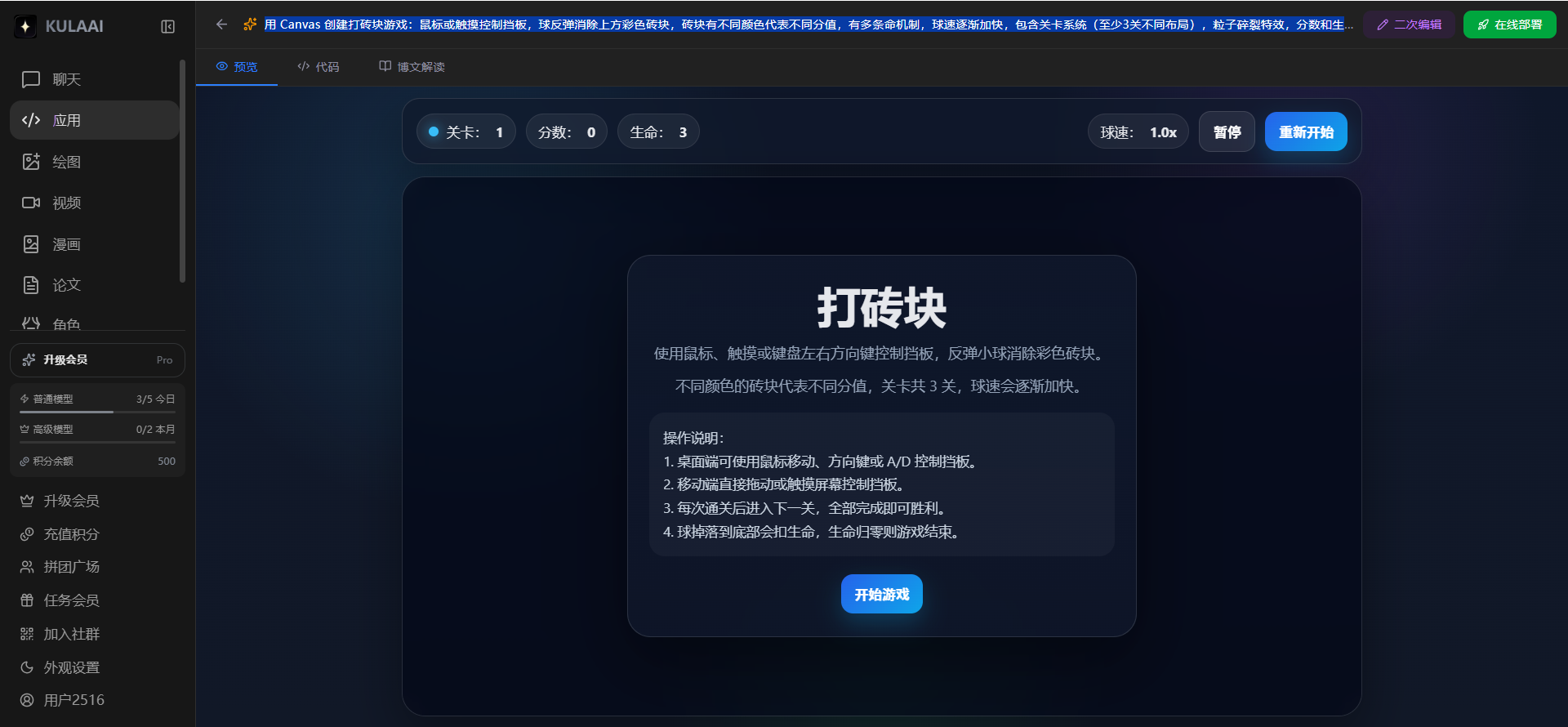Open the 漫画 comics section
Image resolution: width=1568 pixels, height=727 pixels.
click(x=94, y=244)
